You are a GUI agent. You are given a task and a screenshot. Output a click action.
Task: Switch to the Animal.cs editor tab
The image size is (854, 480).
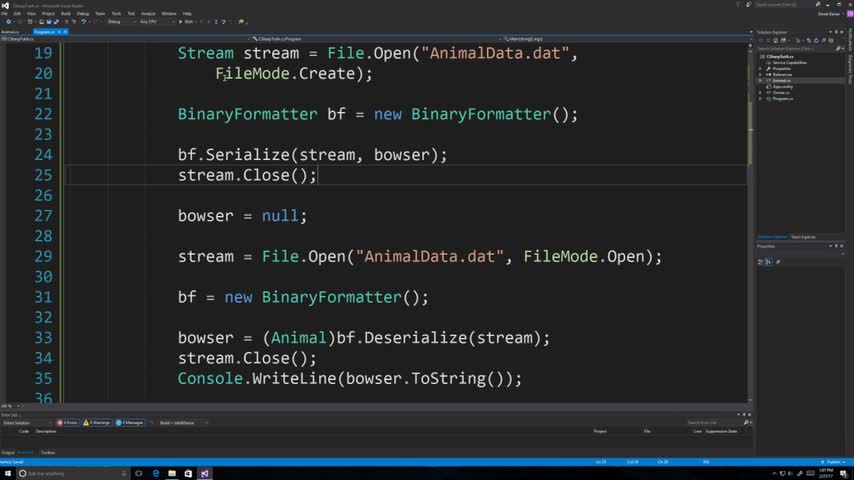(10, 32)
